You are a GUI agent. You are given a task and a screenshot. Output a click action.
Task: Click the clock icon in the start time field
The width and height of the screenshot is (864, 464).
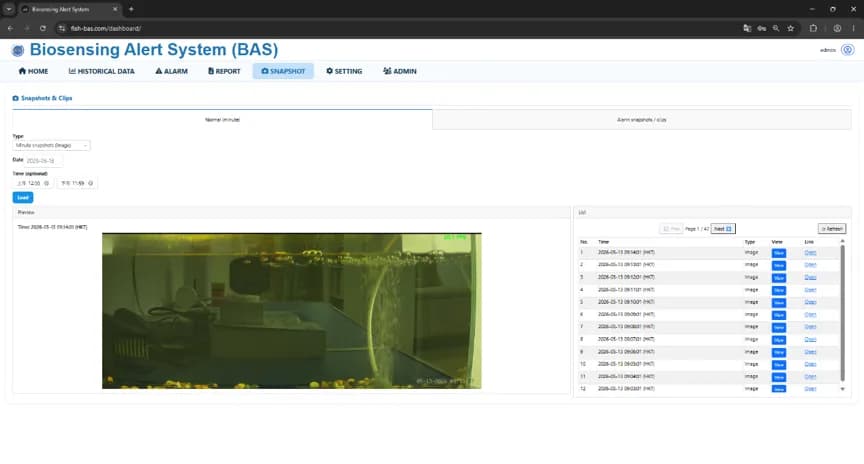click(x=46, y=183)
